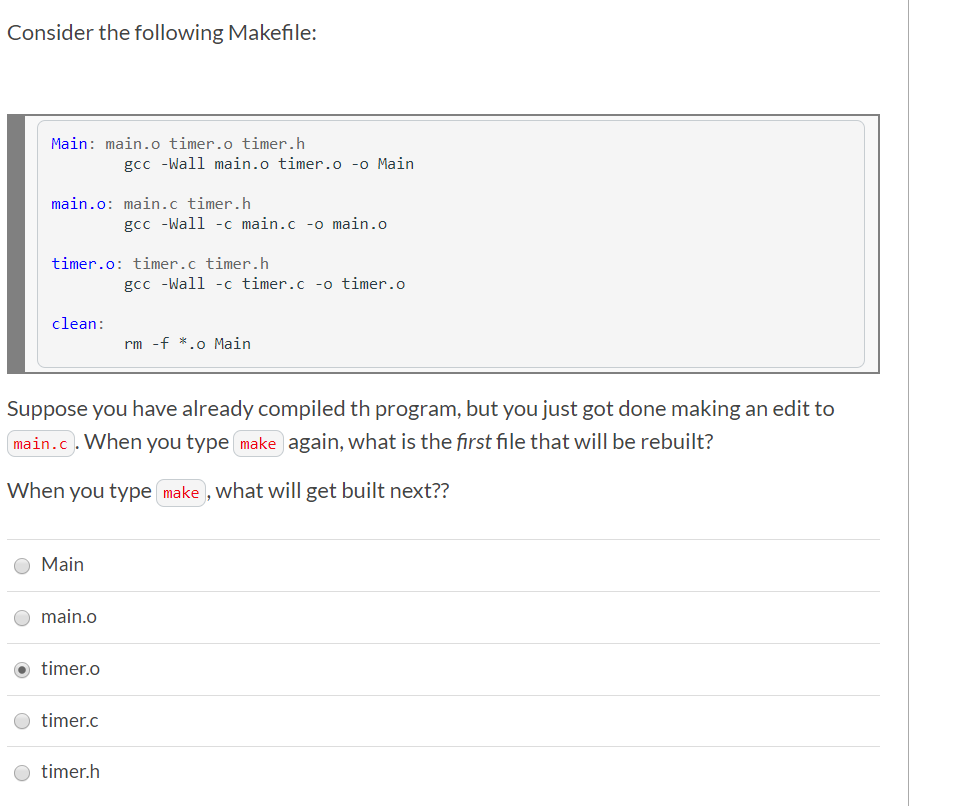Click the main.c inline code badge
This screenshot has height=806, width=954.
tap(40, 444)
